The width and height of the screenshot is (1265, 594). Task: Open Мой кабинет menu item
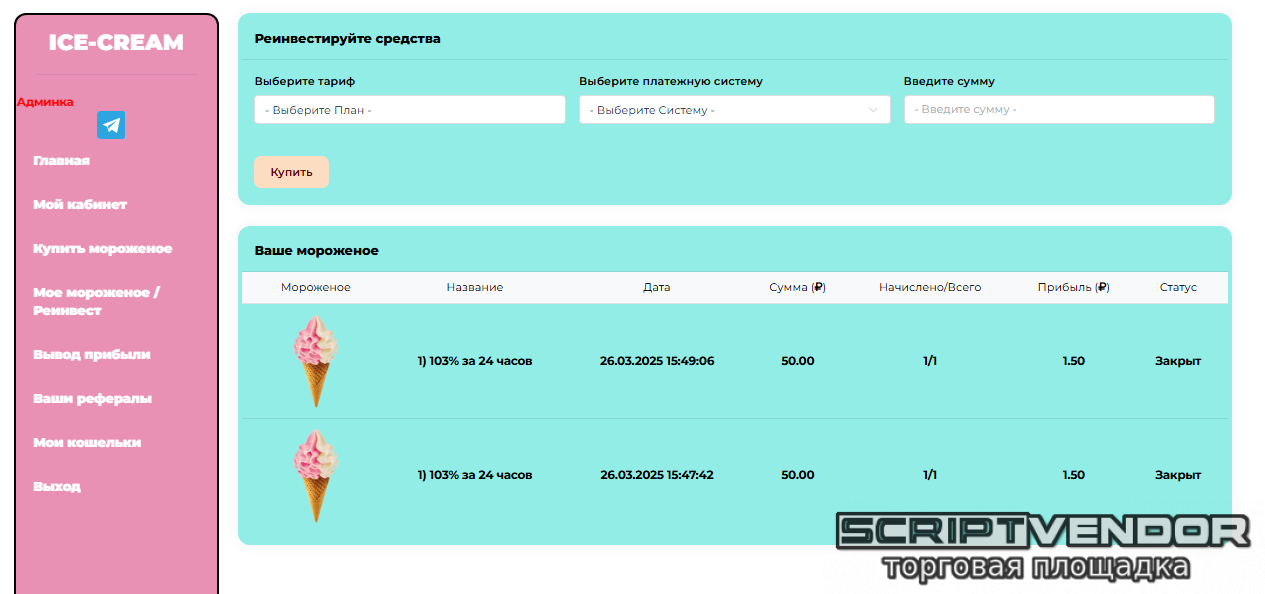click(80, 205)
